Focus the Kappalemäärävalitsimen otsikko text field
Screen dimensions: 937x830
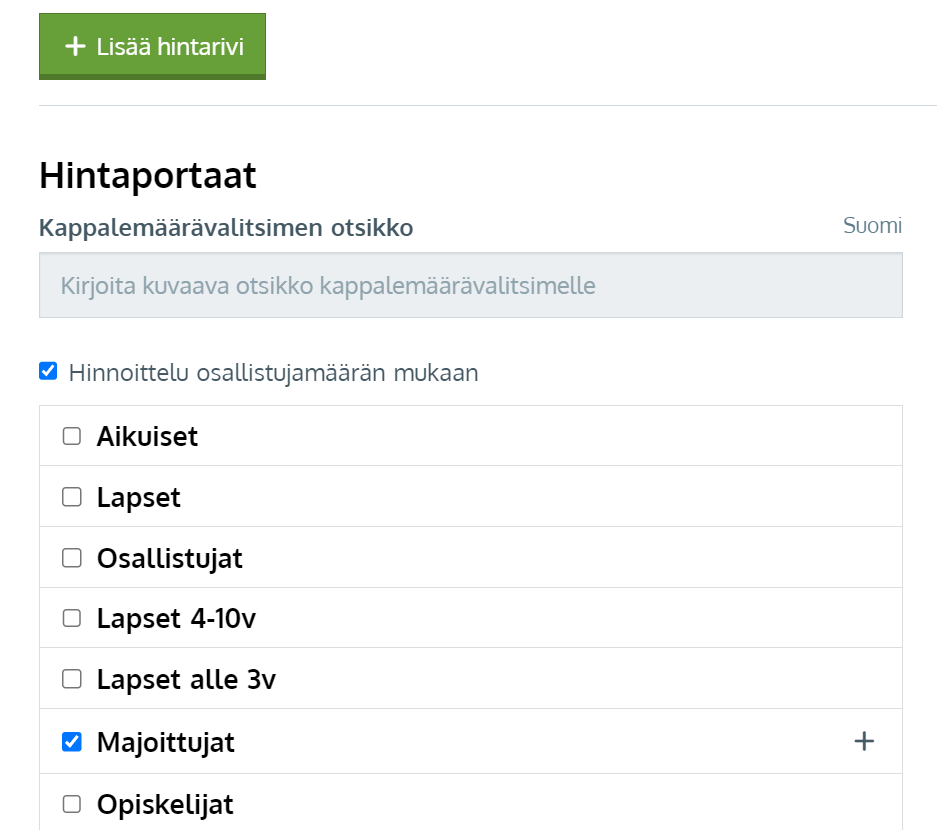pyautogui.click(x=471, y=285)
